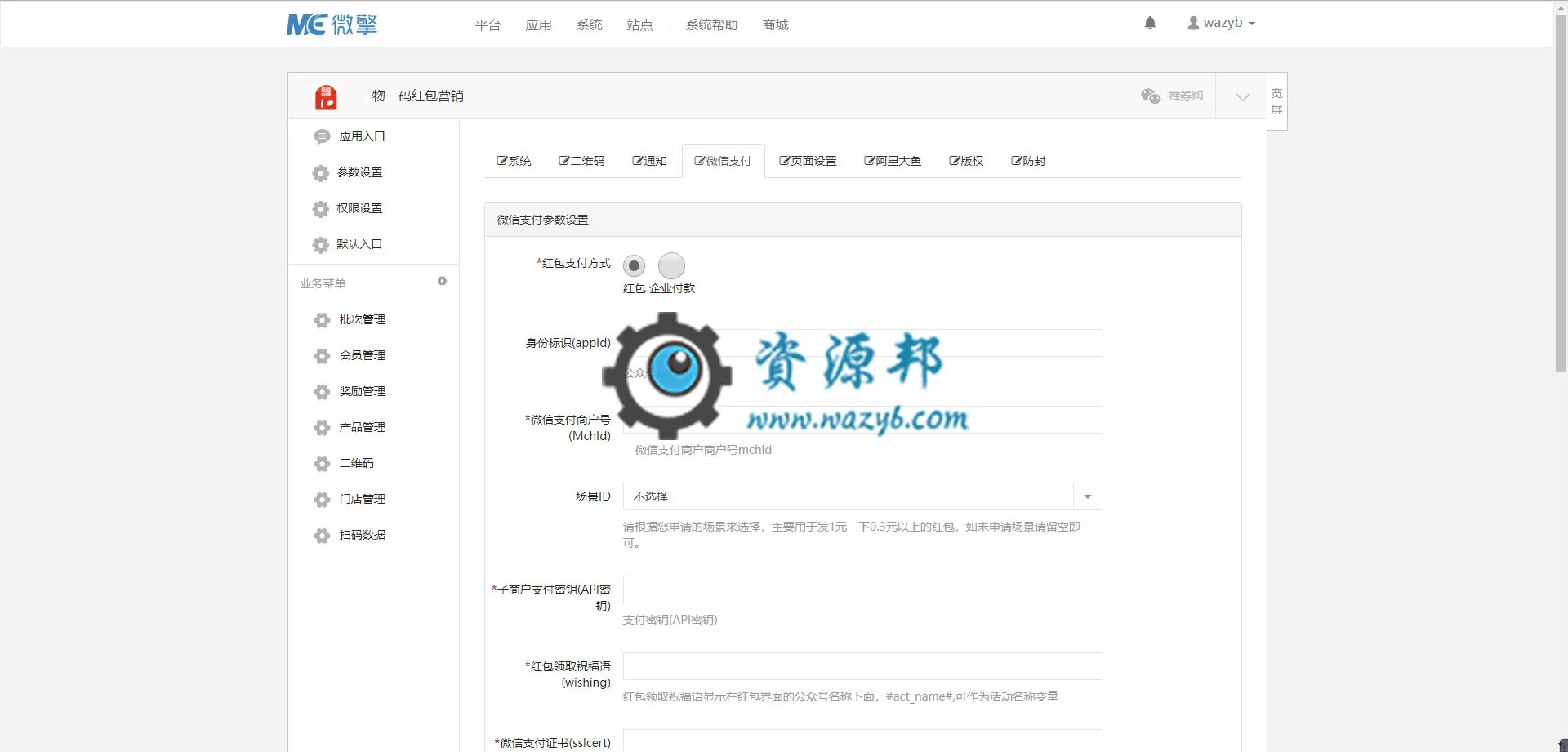Open the 系统 top menu
The image size is (1568, 752).
click(589, 24)
